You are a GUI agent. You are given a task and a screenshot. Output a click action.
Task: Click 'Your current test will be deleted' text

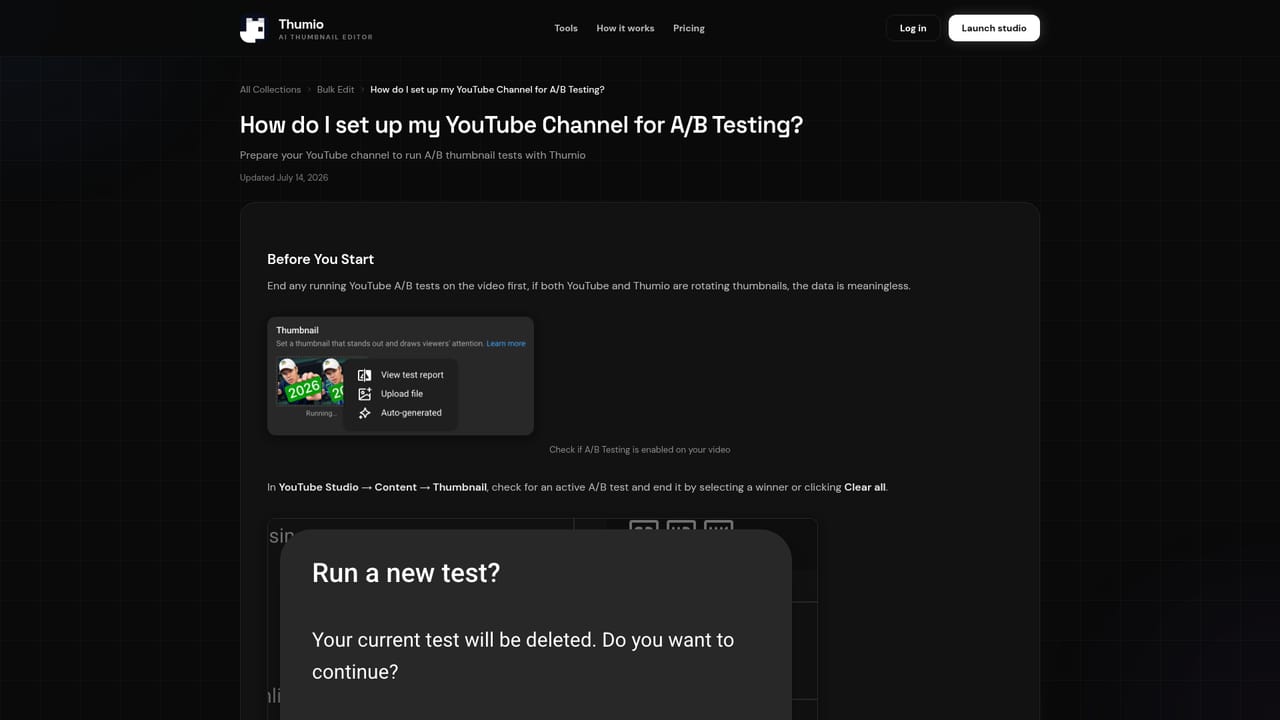click(523, 655)
